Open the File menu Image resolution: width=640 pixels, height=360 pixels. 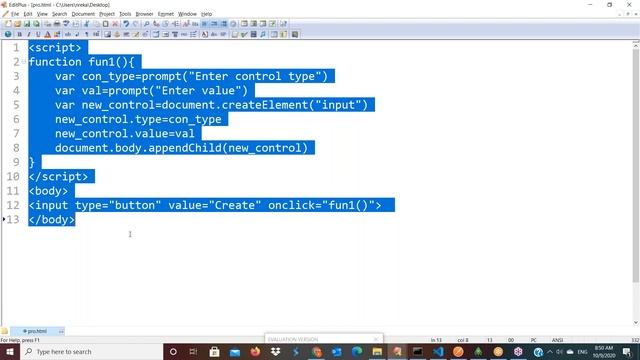click(x=15, y=14)
